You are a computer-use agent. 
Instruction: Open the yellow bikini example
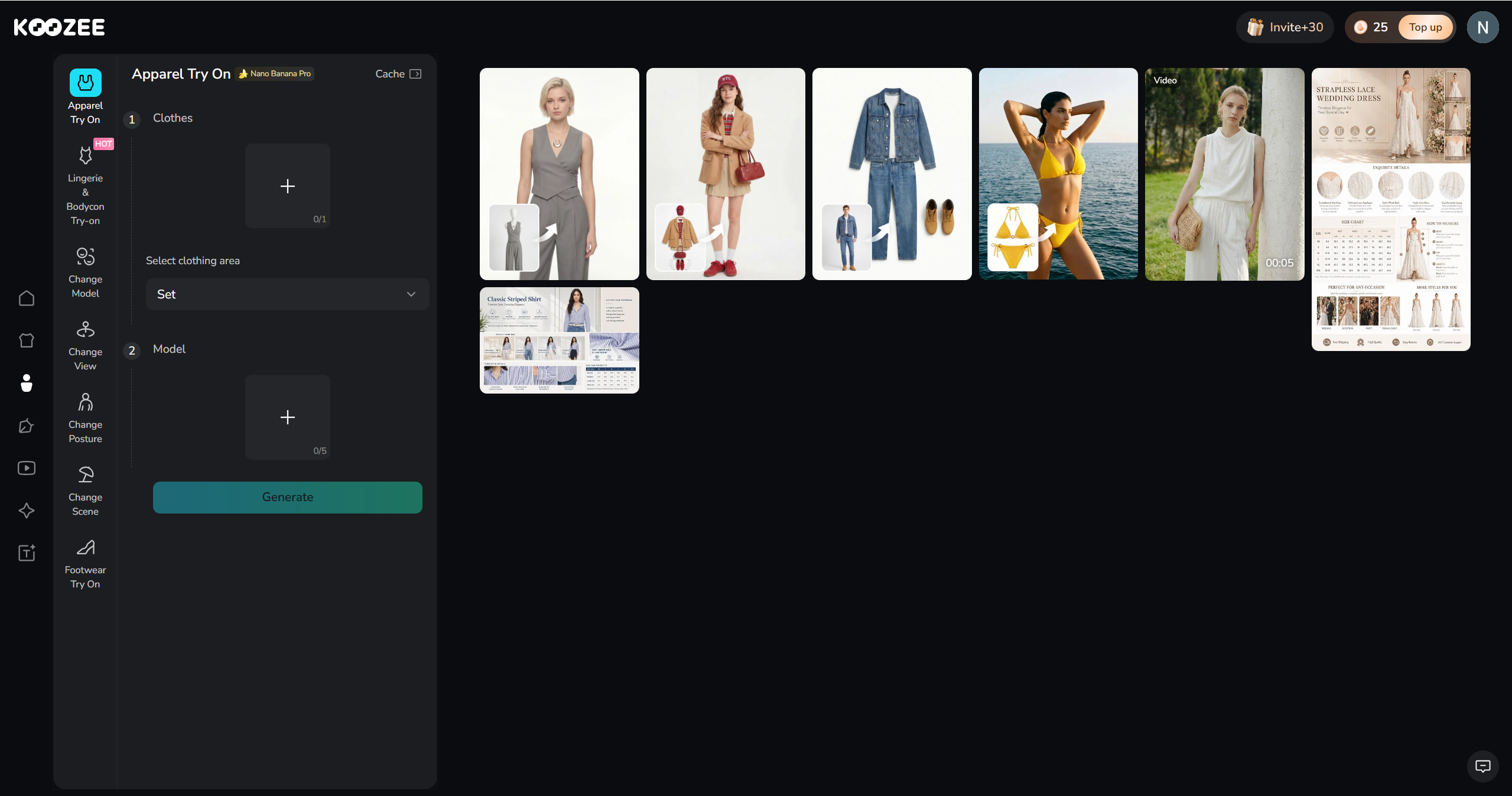(x=1058, y=174)
